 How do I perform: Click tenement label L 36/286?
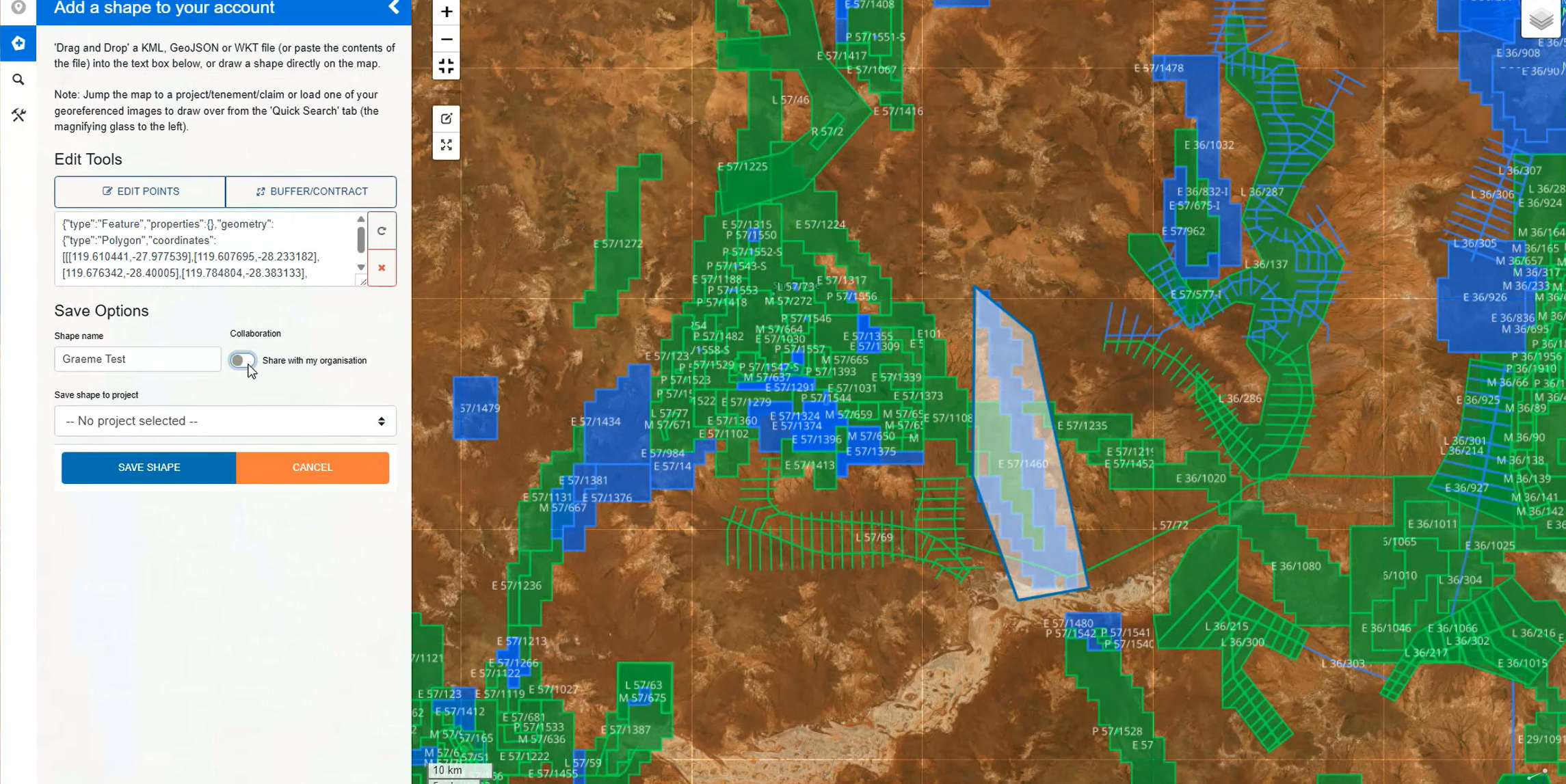click(x=1239, y=398)
